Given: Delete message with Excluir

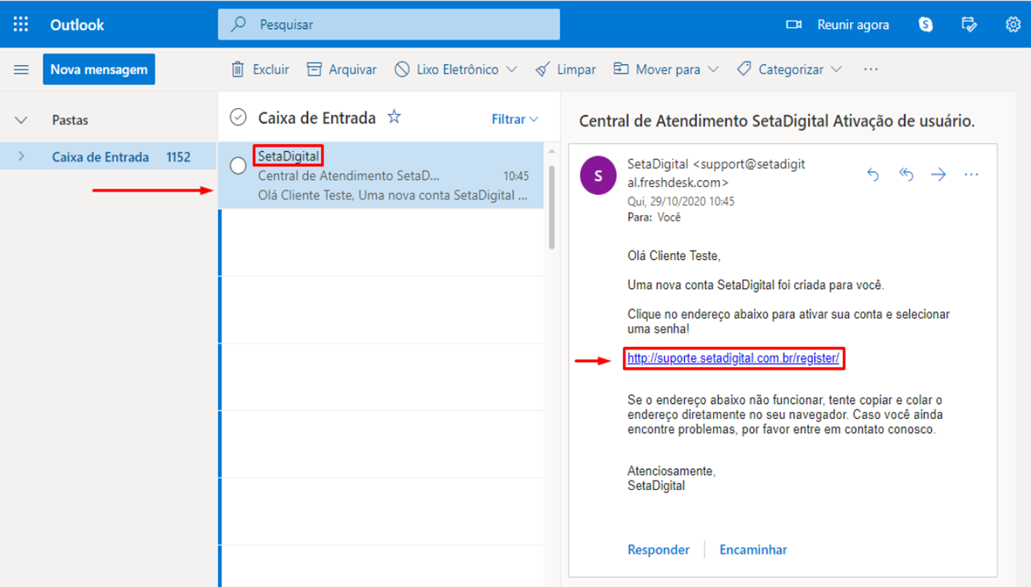Looking at the screenshot, I should pos(260,69).
